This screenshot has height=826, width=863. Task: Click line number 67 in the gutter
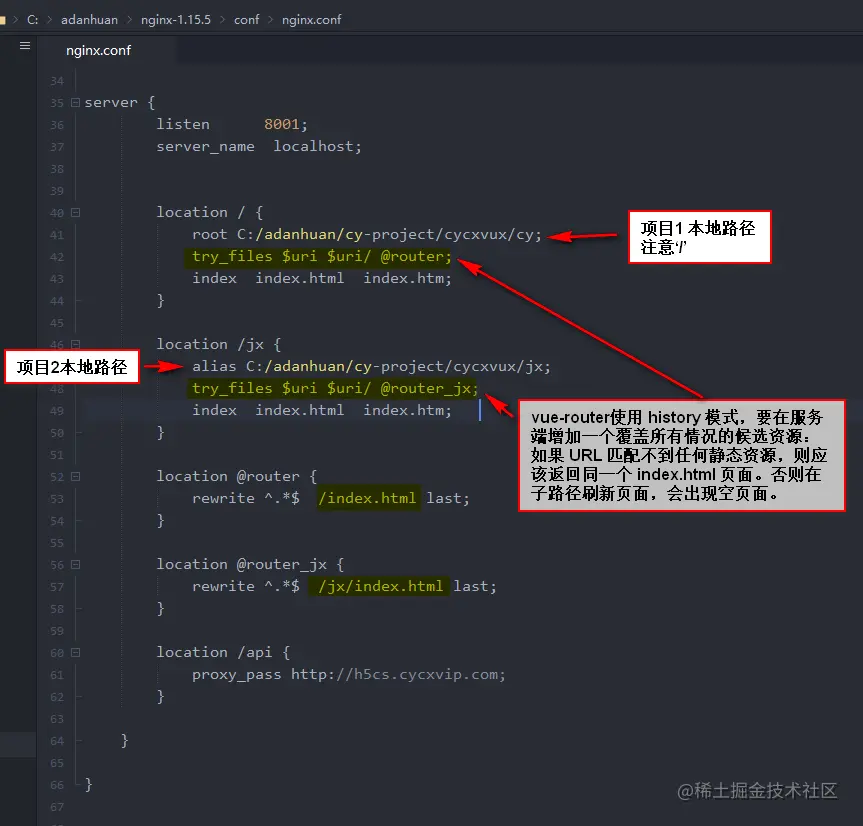(57, 807)
